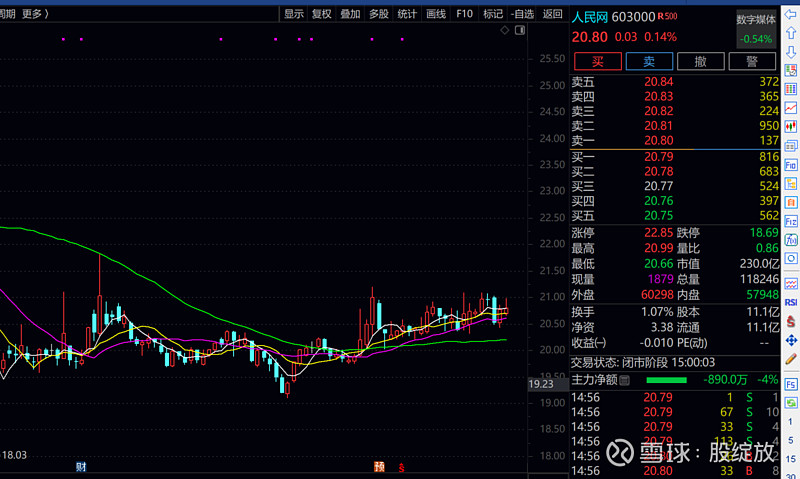Open the 标记 menu
This screenshot has width=800, height=479.
tap(493, 14)
